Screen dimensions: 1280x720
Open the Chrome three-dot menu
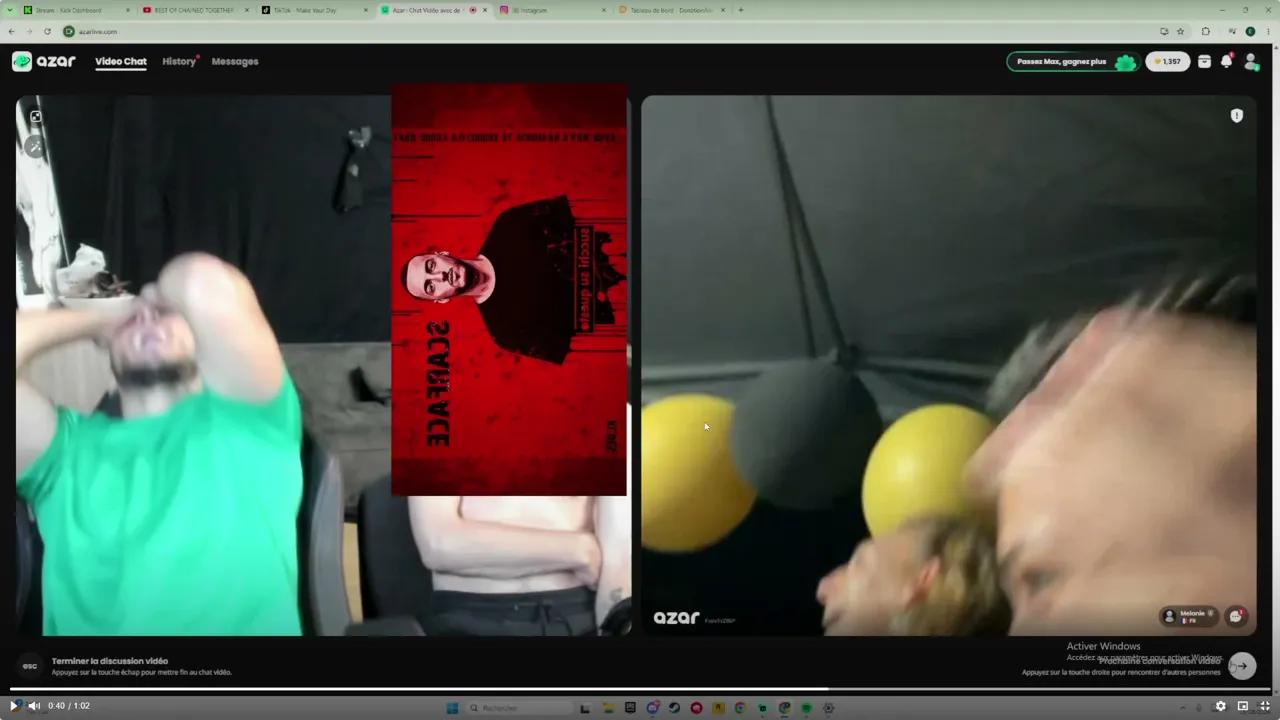tap(1269, 31)
